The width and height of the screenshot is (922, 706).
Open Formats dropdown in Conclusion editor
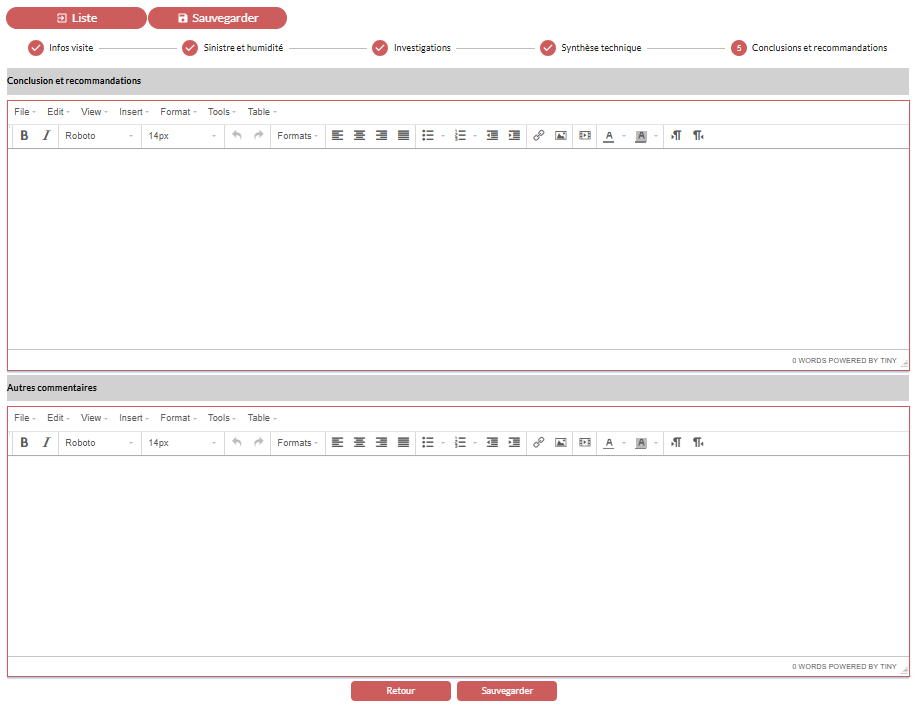298,136
